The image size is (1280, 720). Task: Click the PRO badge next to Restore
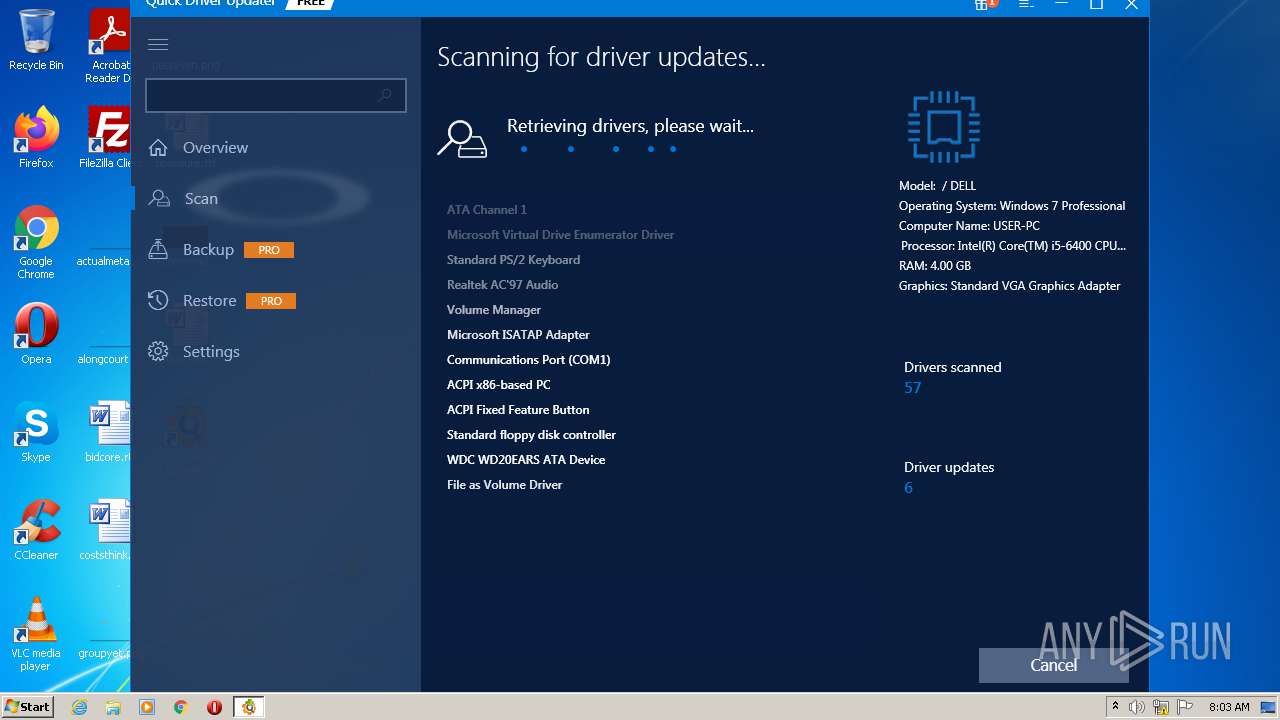(271, 301)
